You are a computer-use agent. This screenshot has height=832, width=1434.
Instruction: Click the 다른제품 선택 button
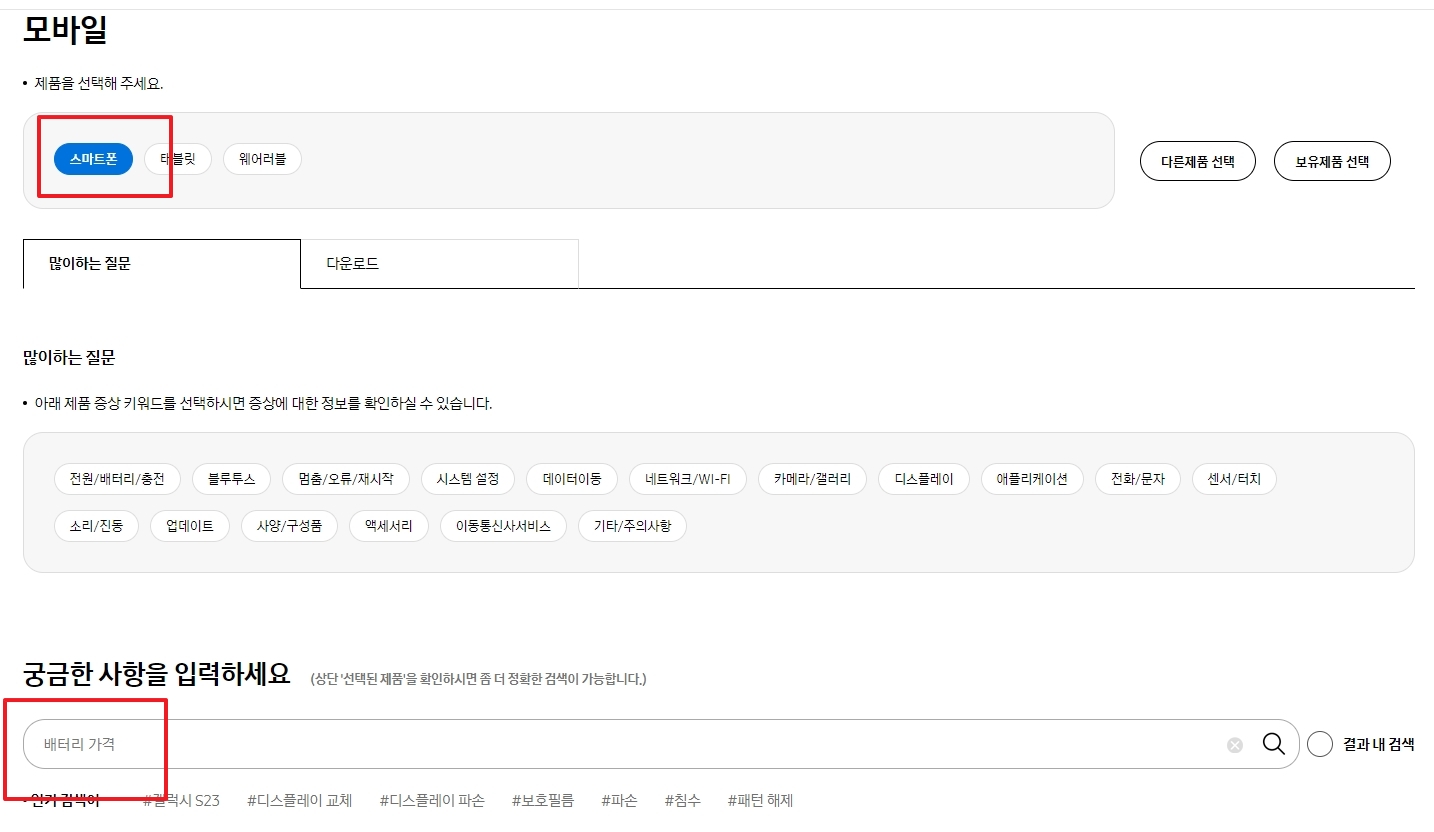click(x=1197, y=161)
